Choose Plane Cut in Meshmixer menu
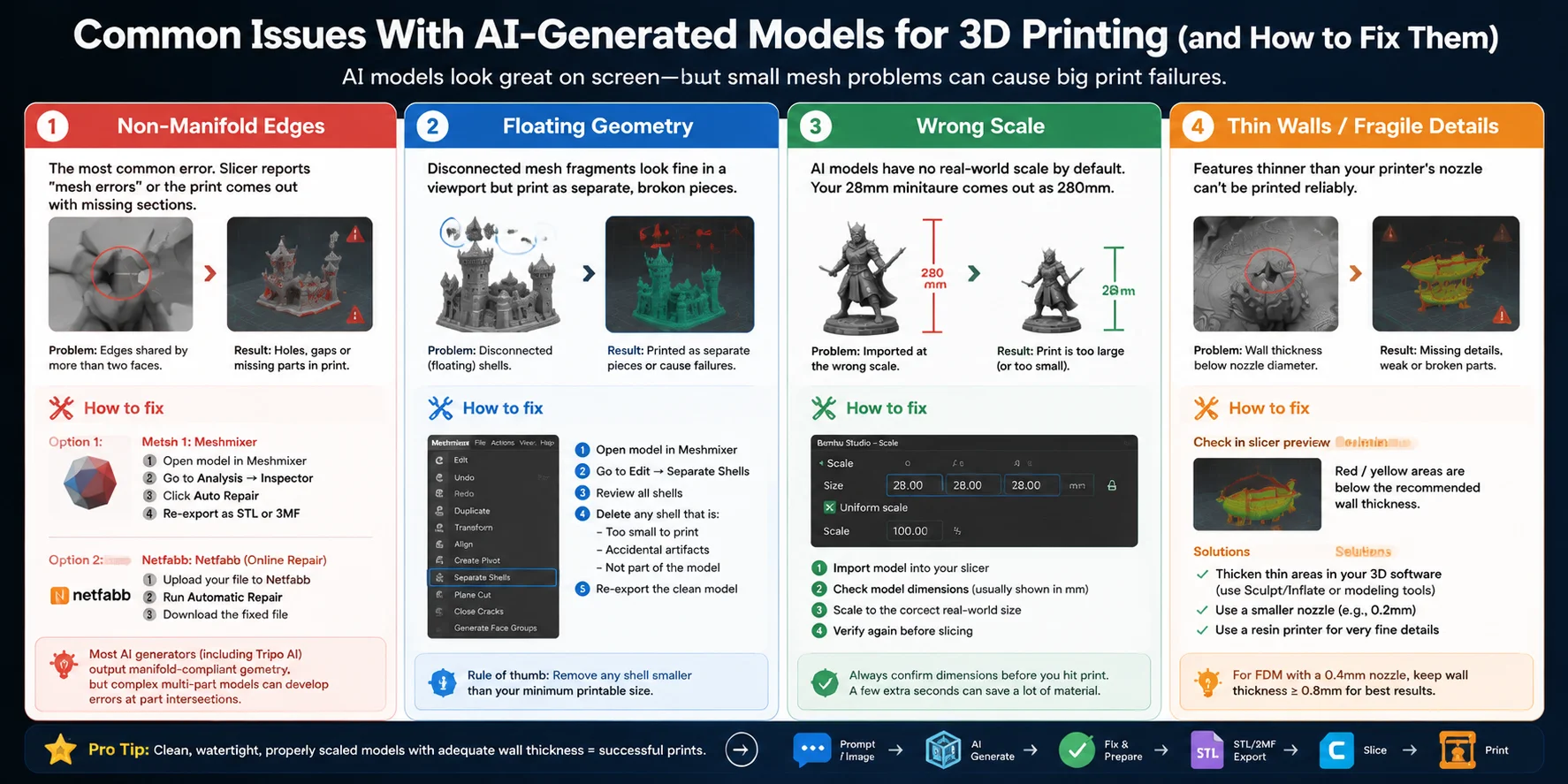 [492, 595]
